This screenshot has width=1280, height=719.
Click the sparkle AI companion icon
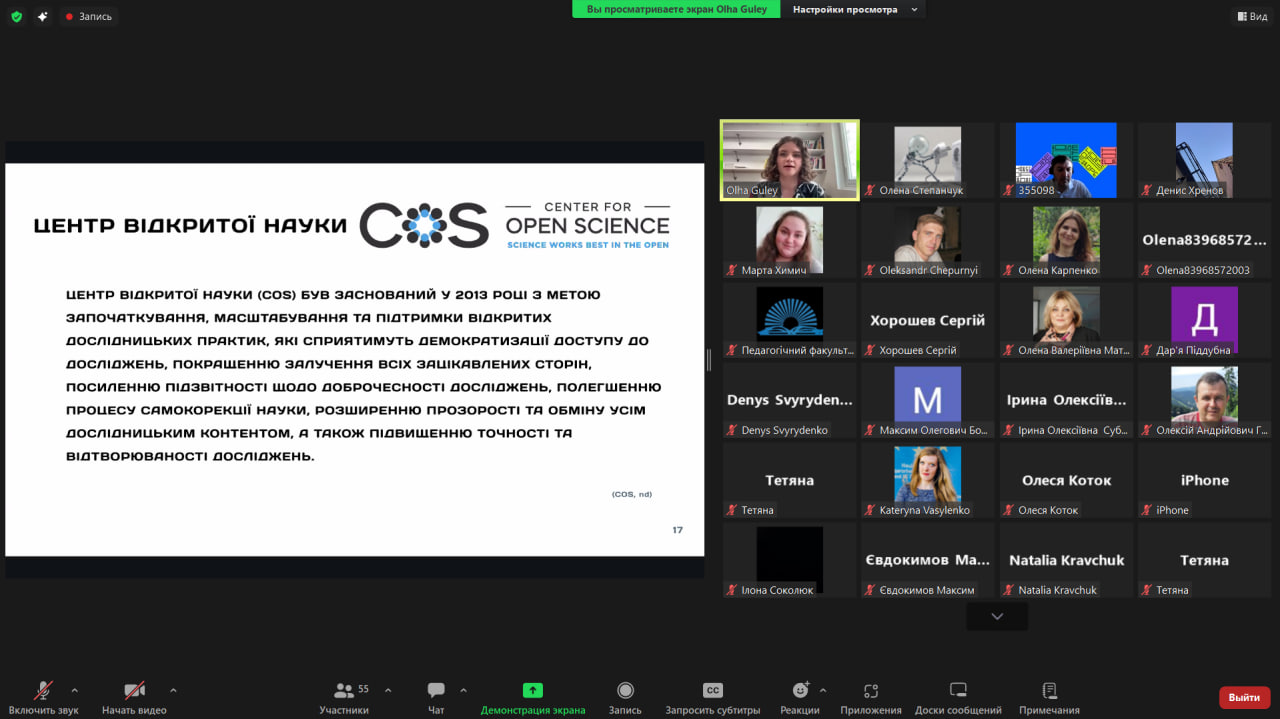coord(42,16)
